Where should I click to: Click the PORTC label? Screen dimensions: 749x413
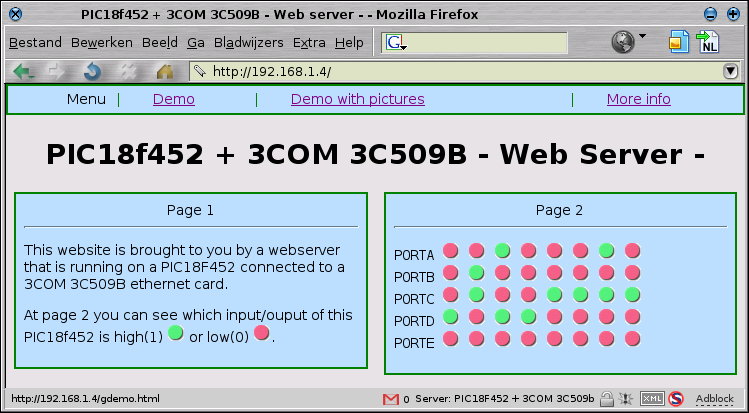coord(414,299)
